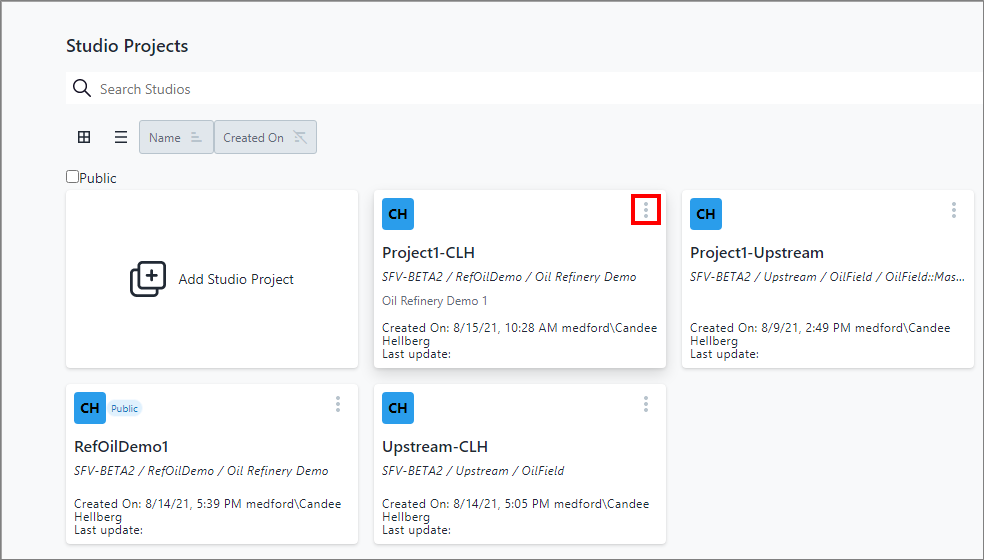
Task: Open Upstream-CLH three-dot options menu
Action: click(646, 404)
